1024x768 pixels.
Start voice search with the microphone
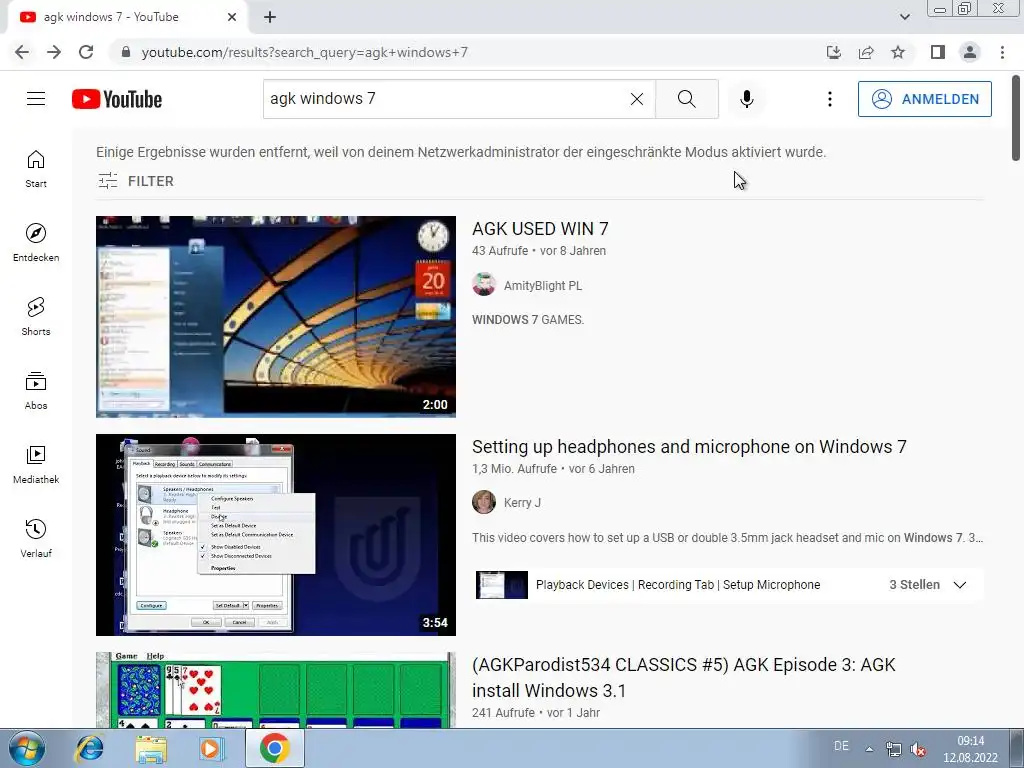(747, 99)
